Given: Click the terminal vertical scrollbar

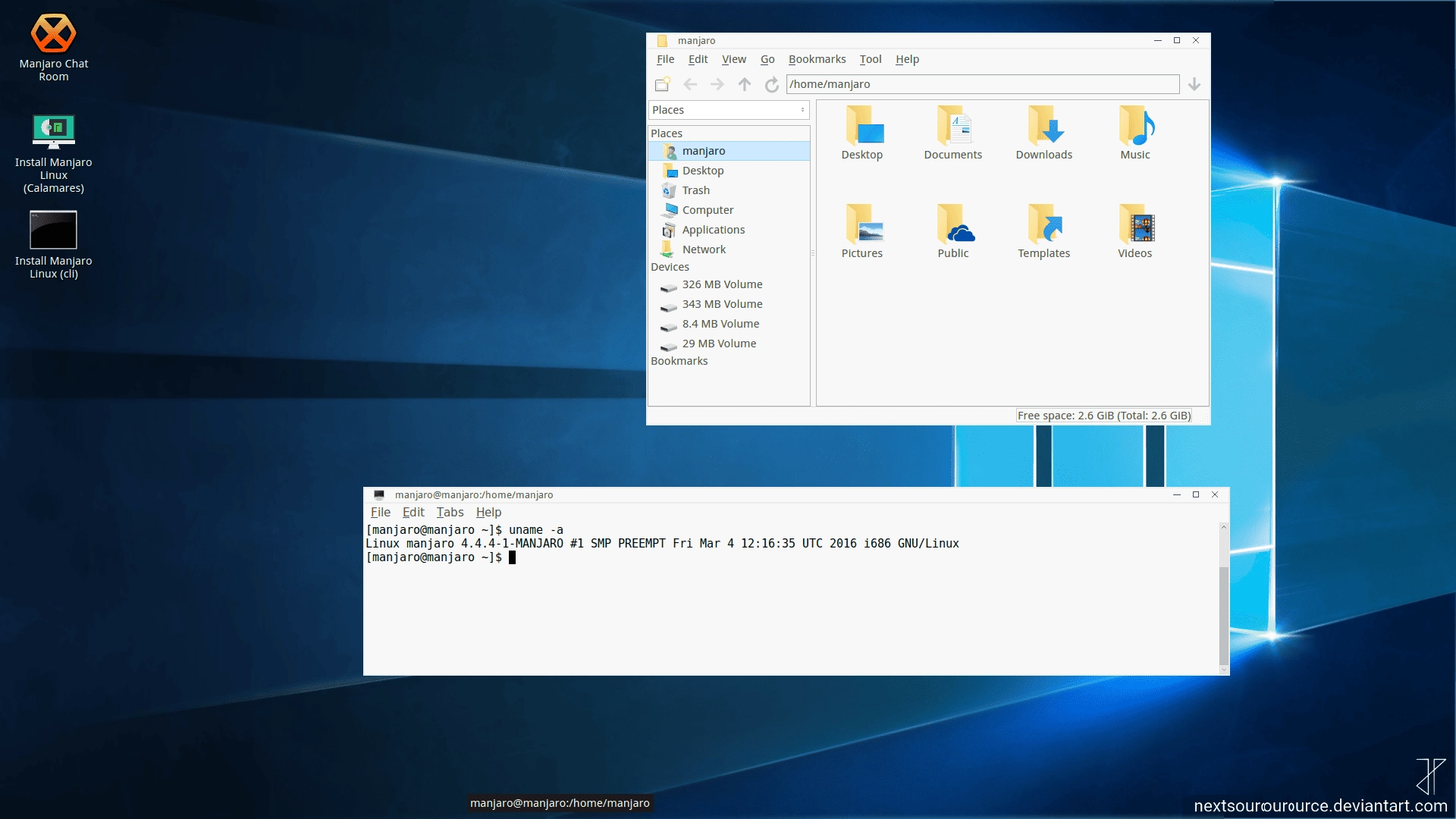Looking at the screenshot, I should 1223,598.
